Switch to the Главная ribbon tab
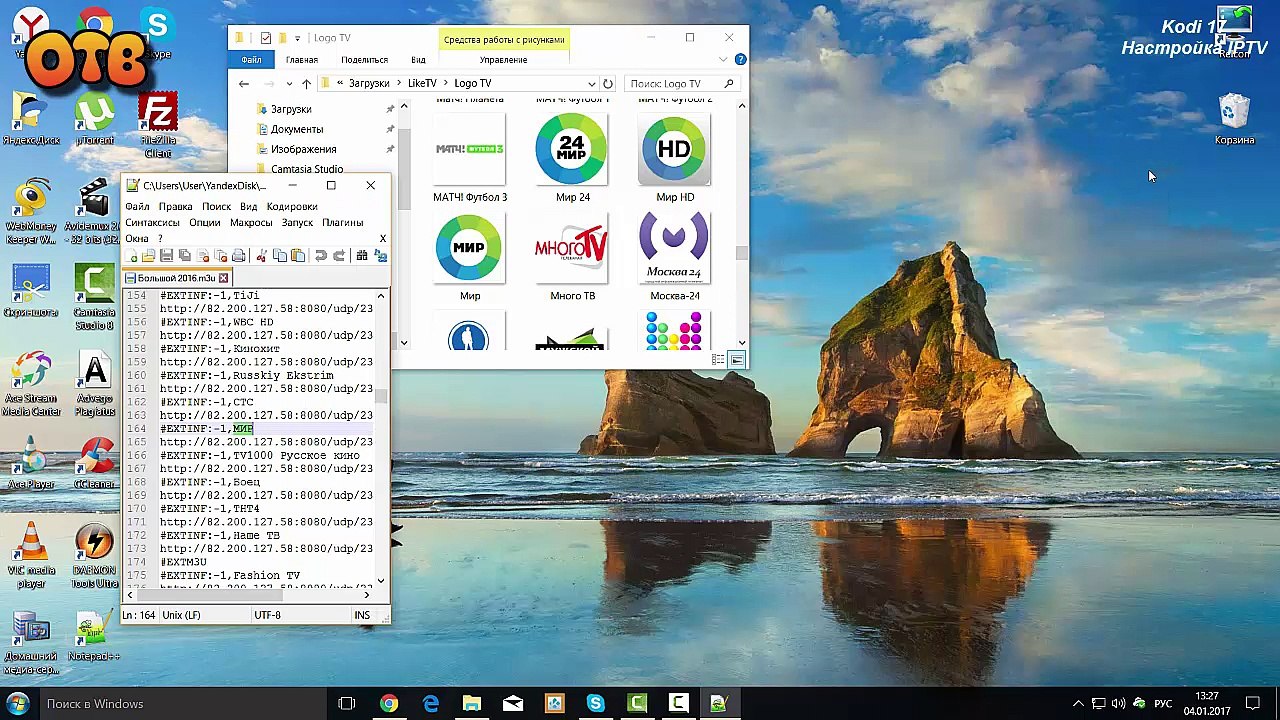The image size is (1280, 720). [301, 60]
